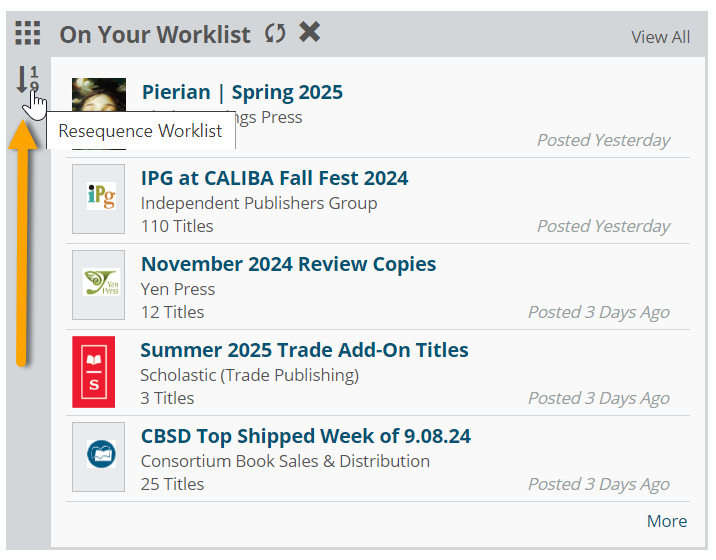716x560 pixels.
Task: Remove the worklist widget with X icon
Action: coord(310,32)
